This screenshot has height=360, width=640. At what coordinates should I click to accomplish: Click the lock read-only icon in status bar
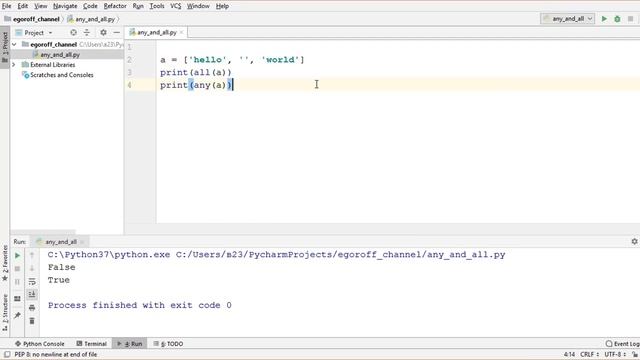[635, 354]
